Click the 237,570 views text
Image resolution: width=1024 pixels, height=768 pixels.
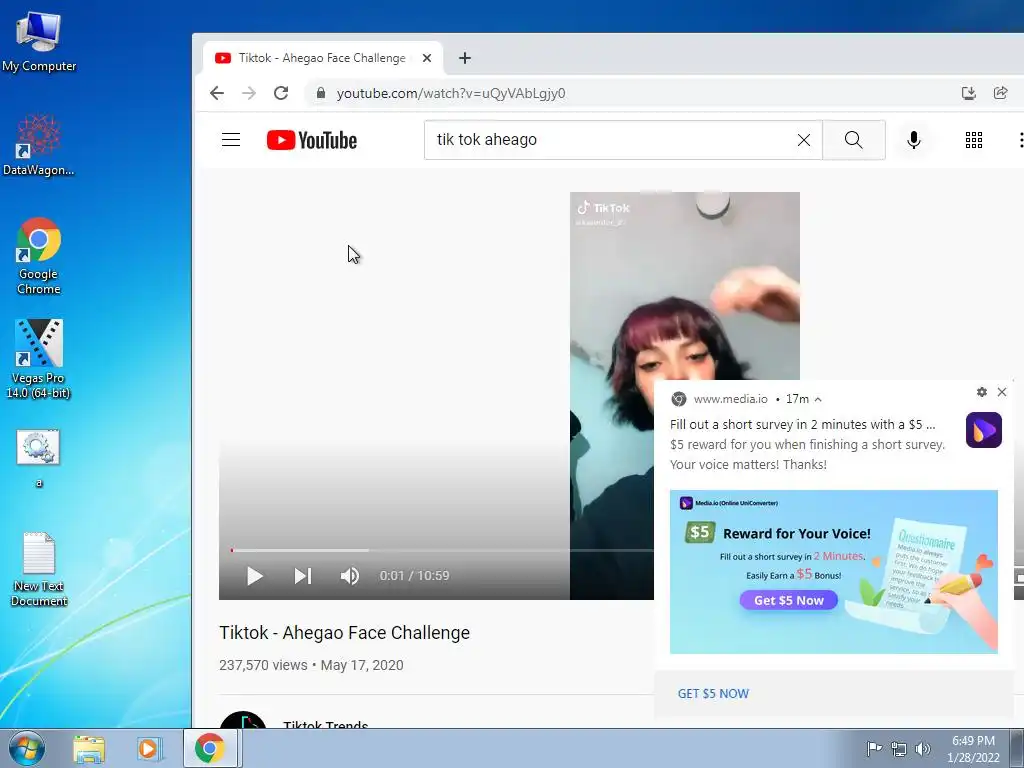tap(263, 665)
